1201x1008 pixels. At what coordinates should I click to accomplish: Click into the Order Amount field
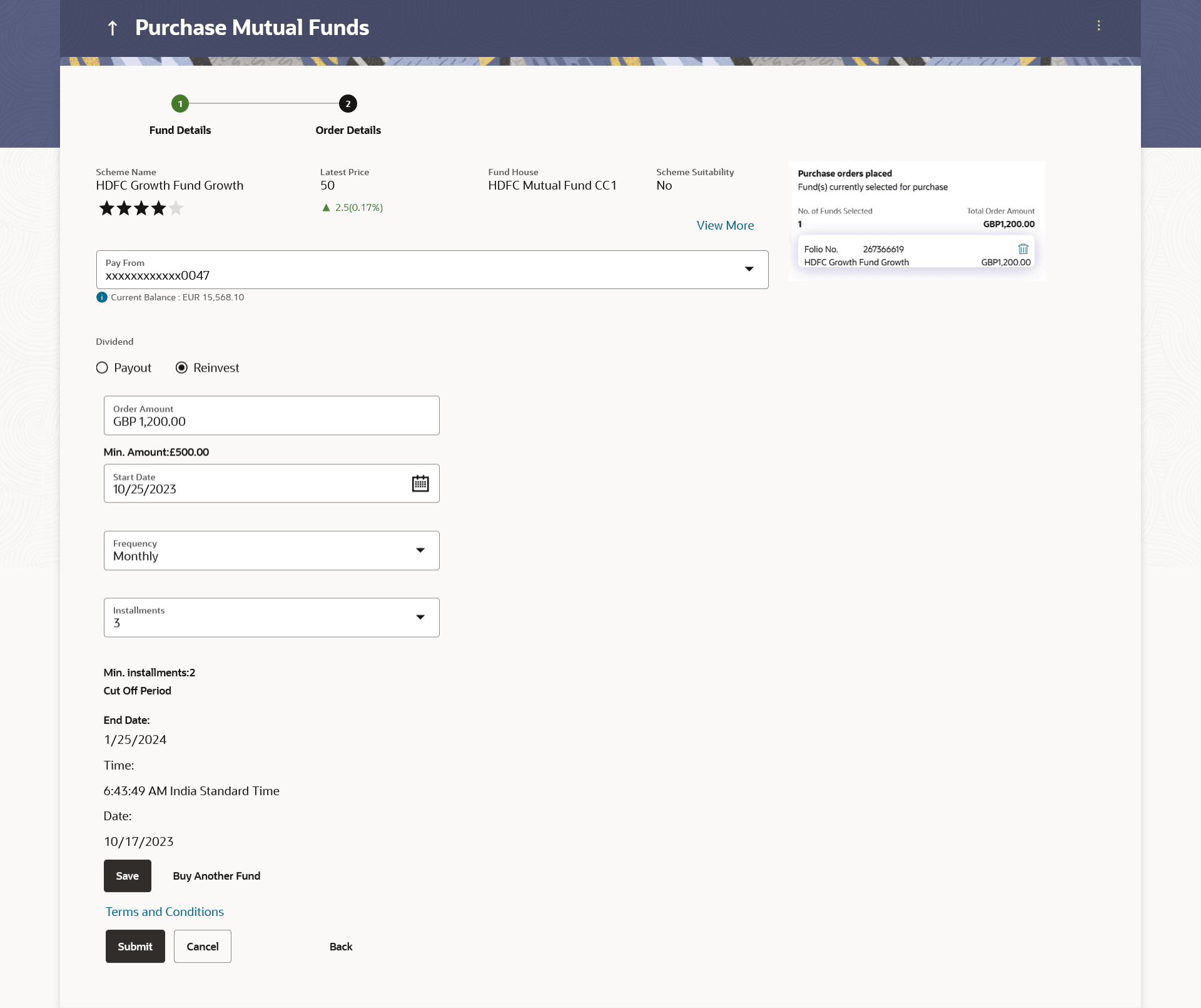[271, 416]
